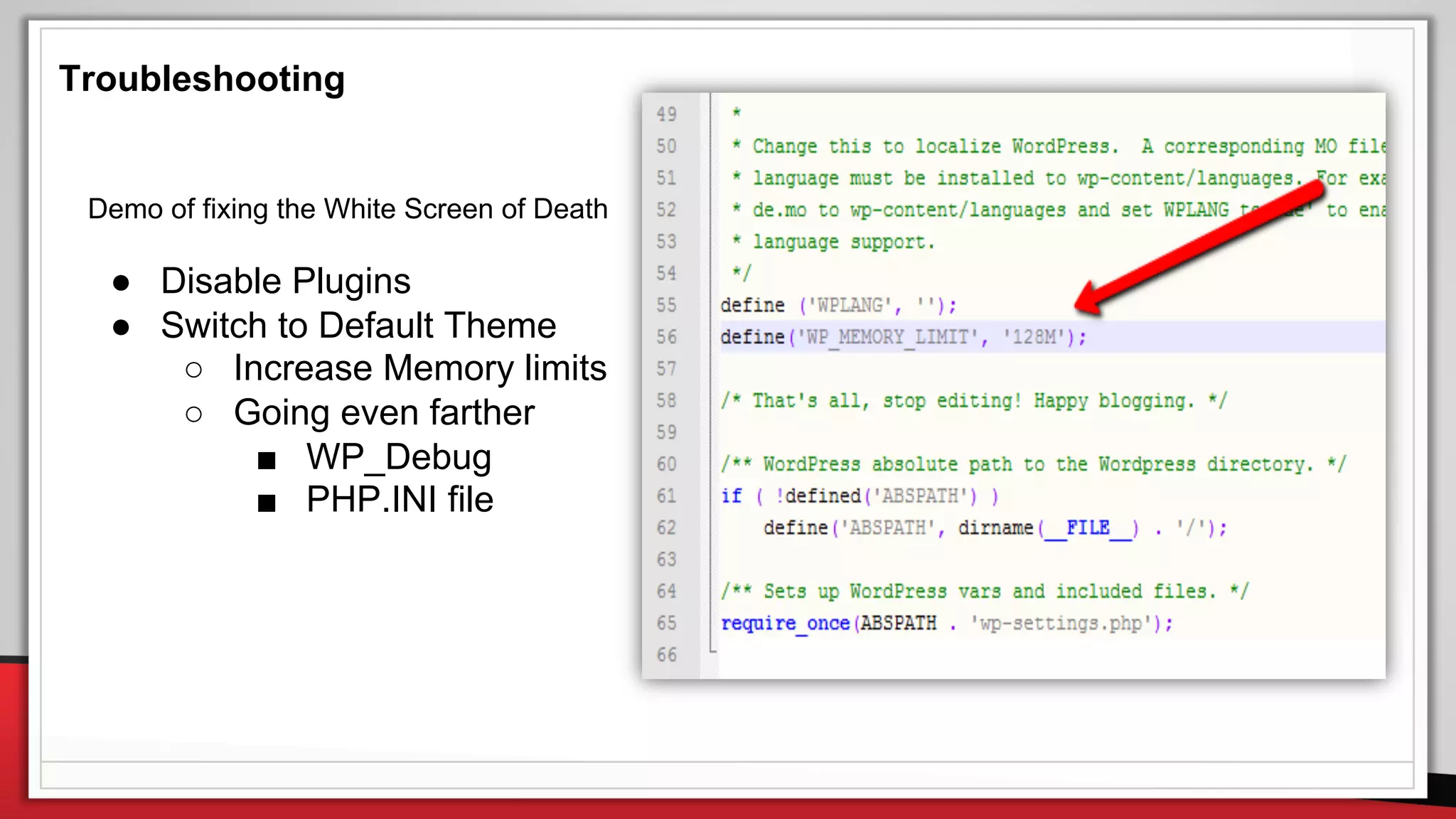
Task: Click line number 66 in code gutter
Action: (666, 655)
